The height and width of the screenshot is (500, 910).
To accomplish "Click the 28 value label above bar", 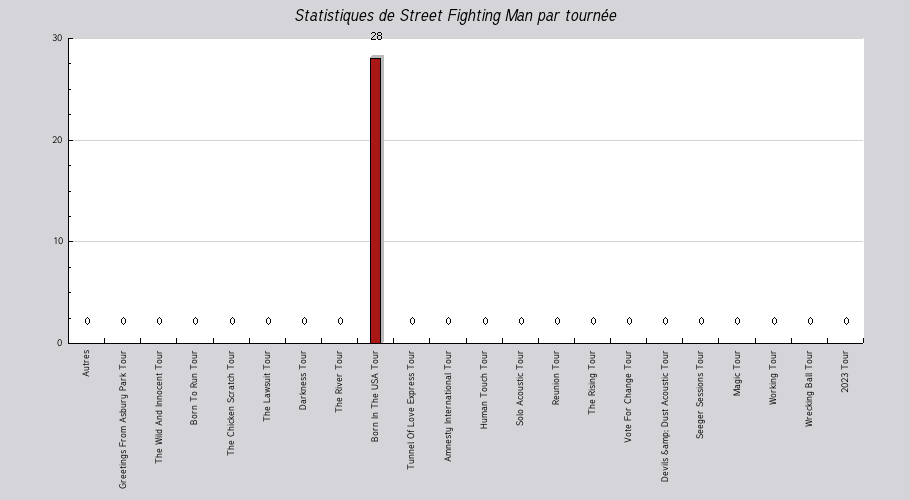I will point(376,37).
